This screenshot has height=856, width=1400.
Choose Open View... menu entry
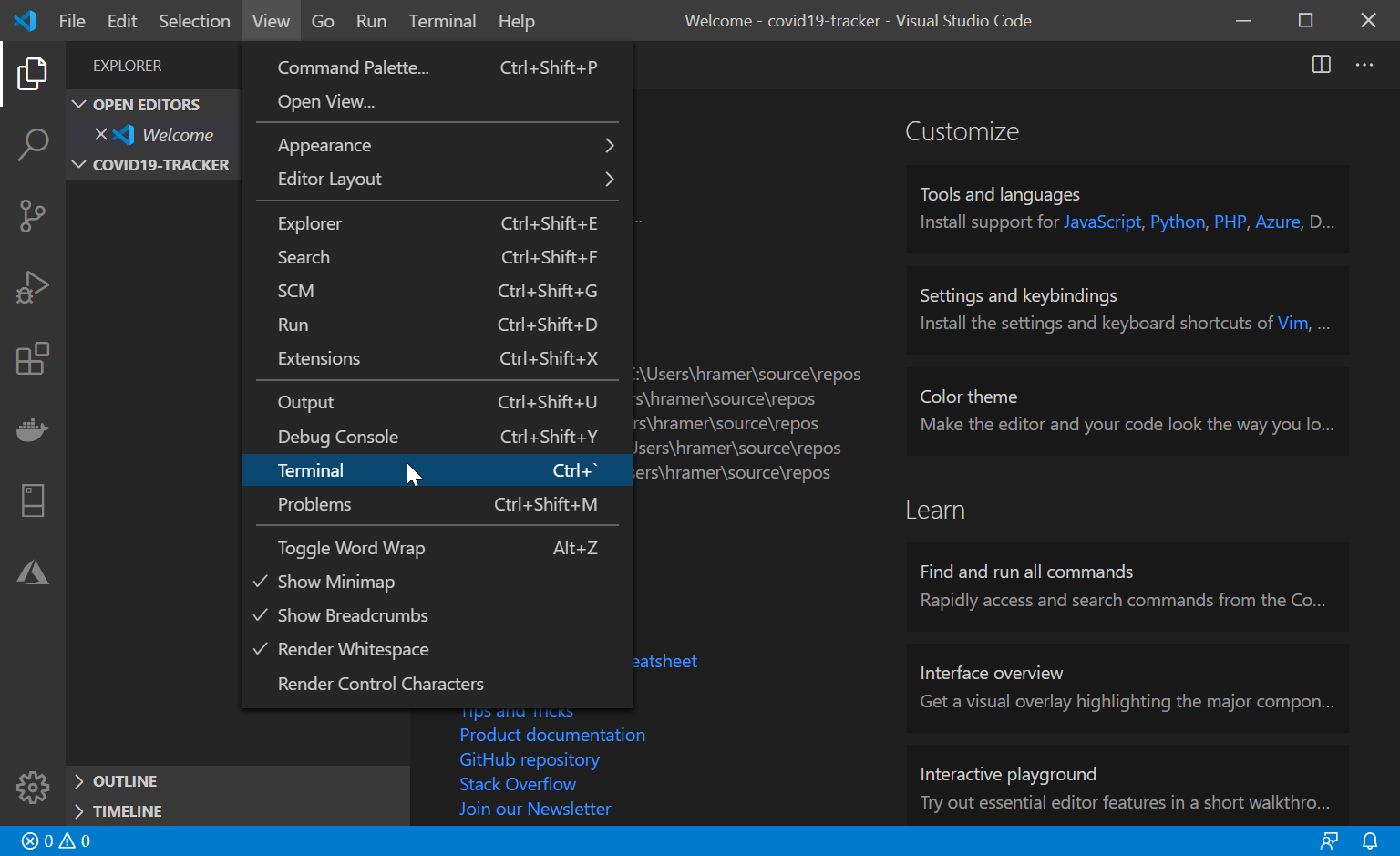[x=437, y=101]
